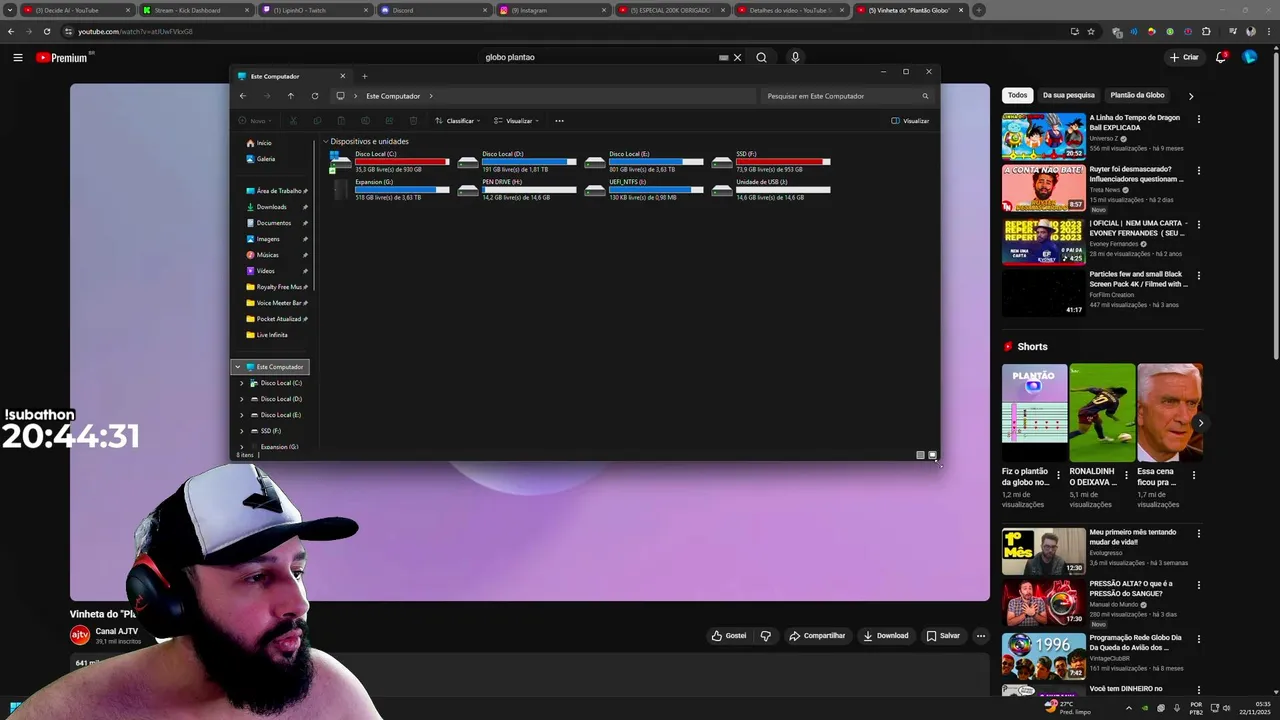Image resolution: width=1280 pixels, height=720 pixels.
Task: Open SSD (F:) drive in main pane
Action: coord(771,162)
